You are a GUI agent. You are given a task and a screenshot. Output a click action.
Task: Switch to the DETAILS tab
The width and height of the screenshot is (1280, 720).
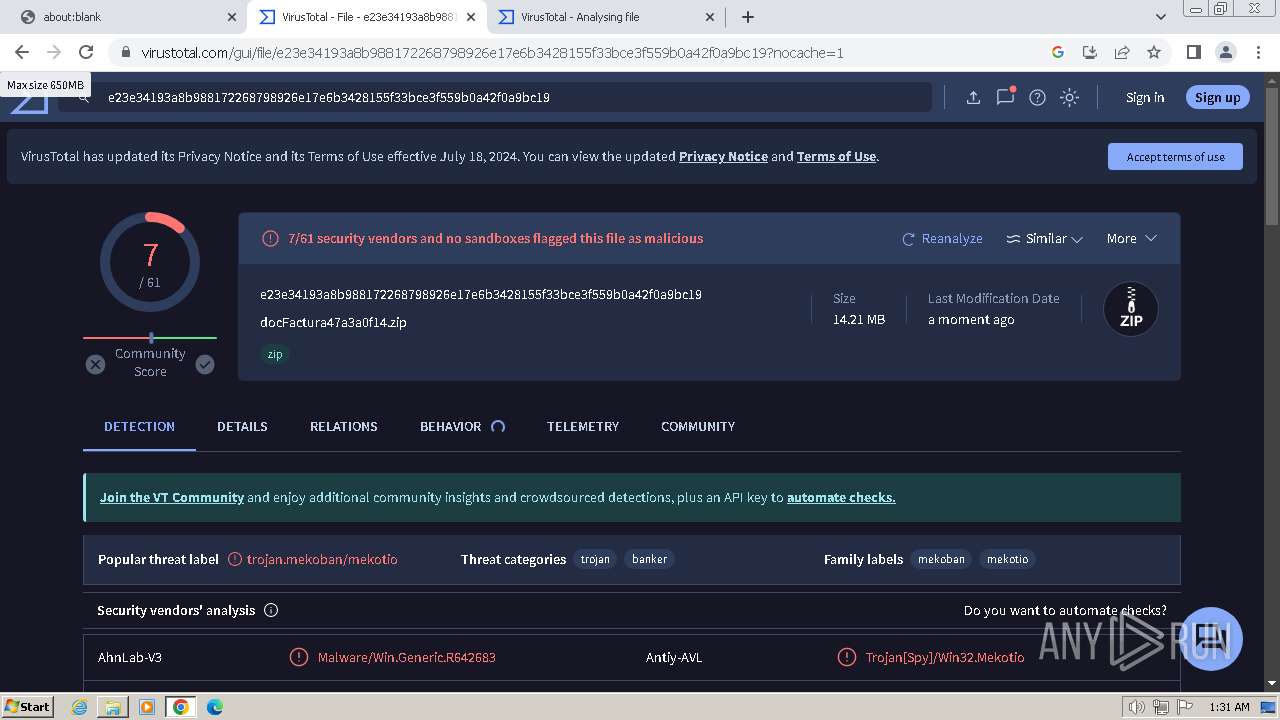pyautogui.click(x=242, y=426)
